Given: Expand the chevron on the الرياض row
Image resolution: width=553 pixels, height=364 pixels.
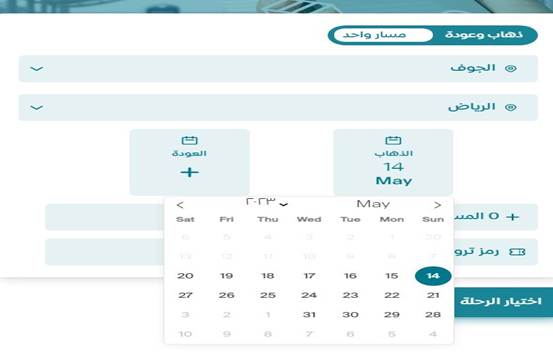Looking at the screenshot, I should 37,108.
